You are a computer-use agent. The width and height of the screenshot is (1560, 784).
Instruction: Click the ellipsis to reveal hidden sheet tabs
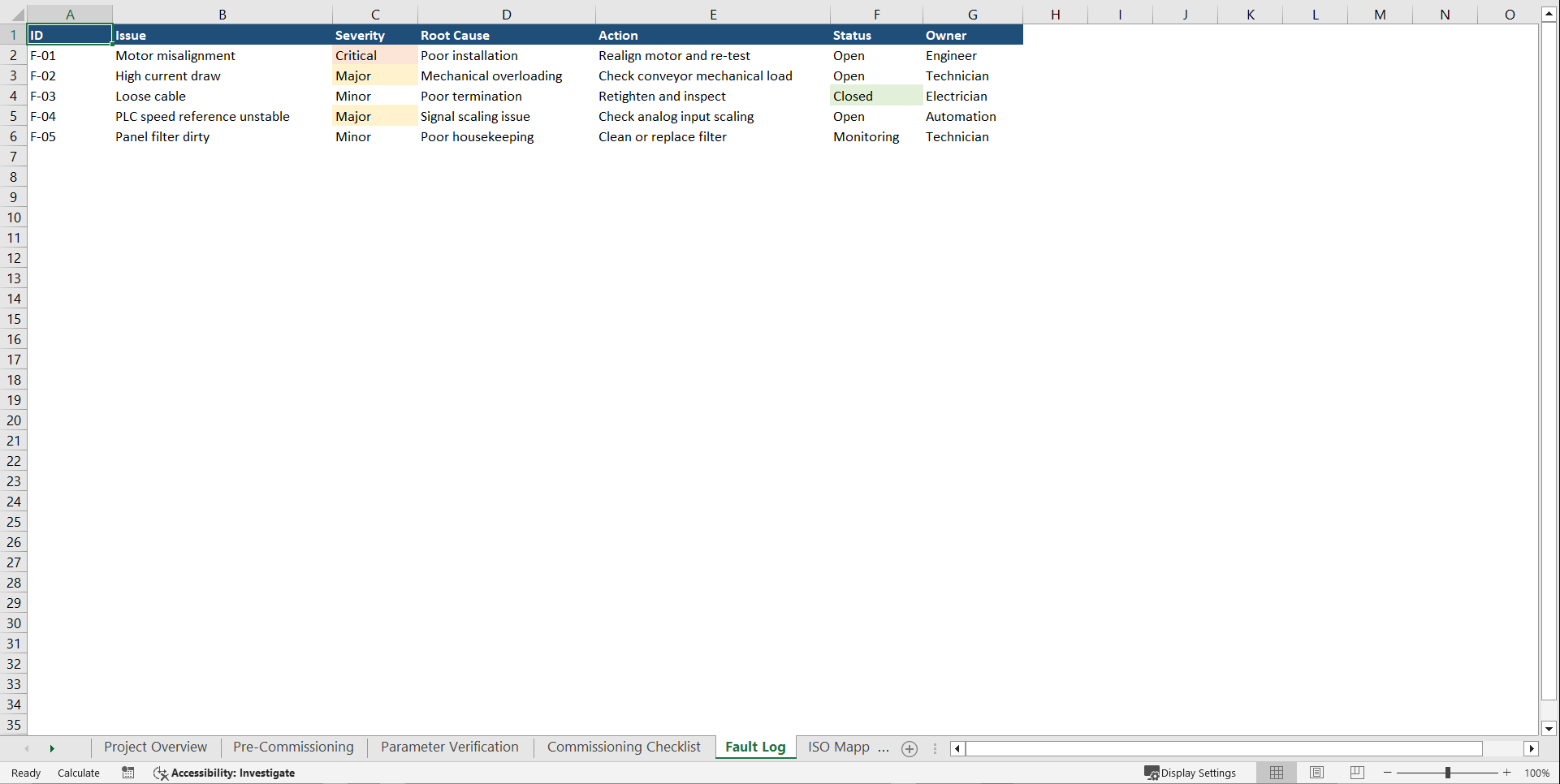click(885, 748)
